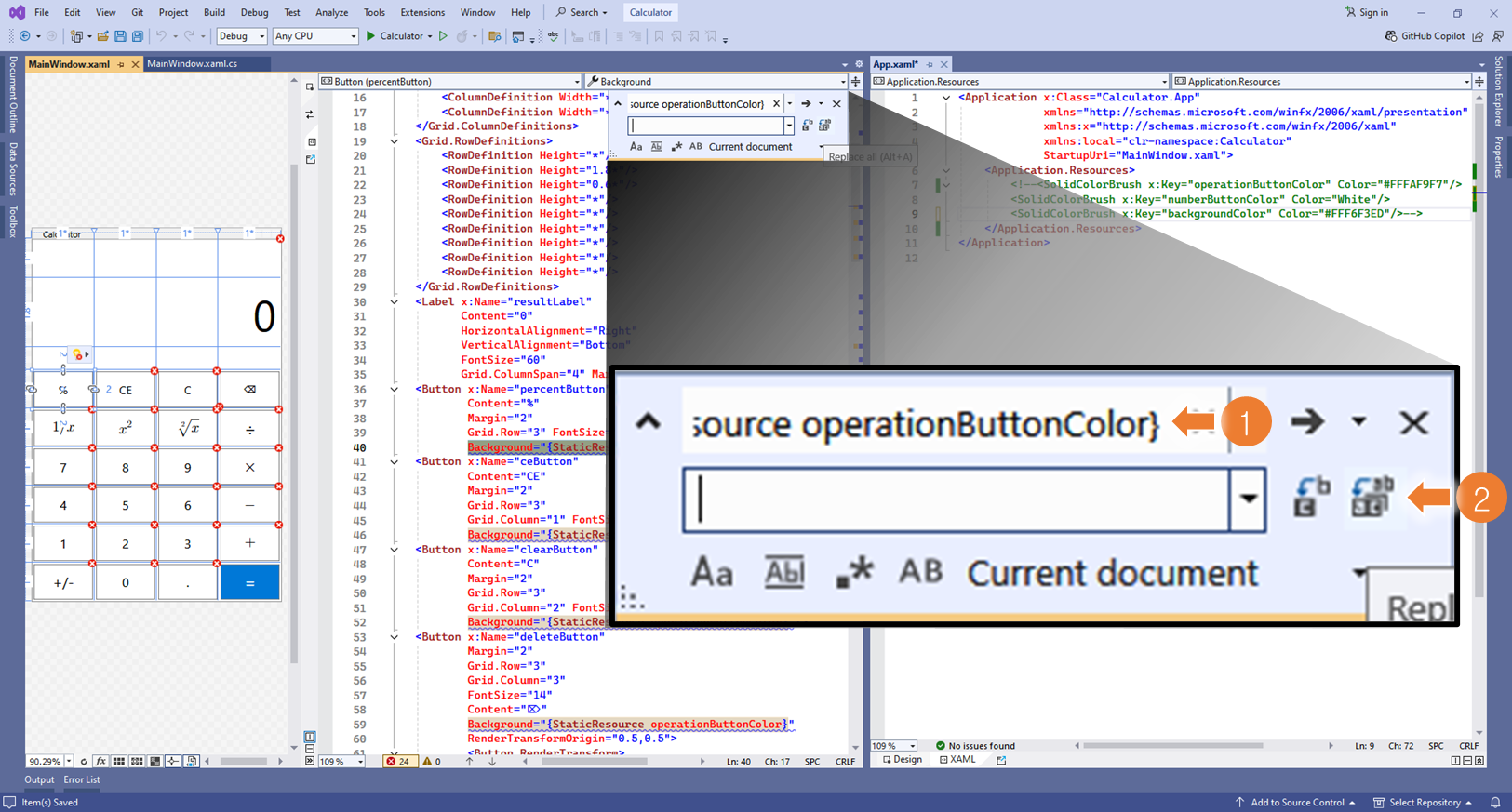Open Find in Files from the toolbar

(x=494, y=36)
